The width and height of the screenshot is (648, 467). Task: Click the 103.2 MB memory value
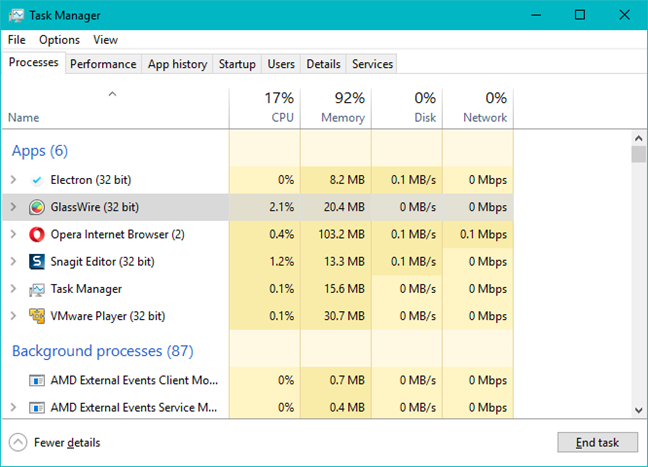(x=341, y=234)
